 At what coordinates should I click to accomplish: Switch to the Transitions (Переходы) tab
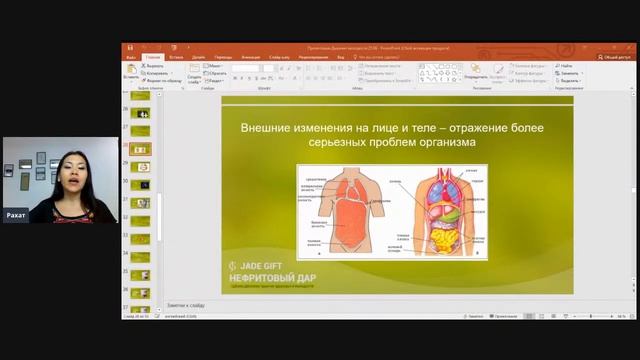(223, 58)
